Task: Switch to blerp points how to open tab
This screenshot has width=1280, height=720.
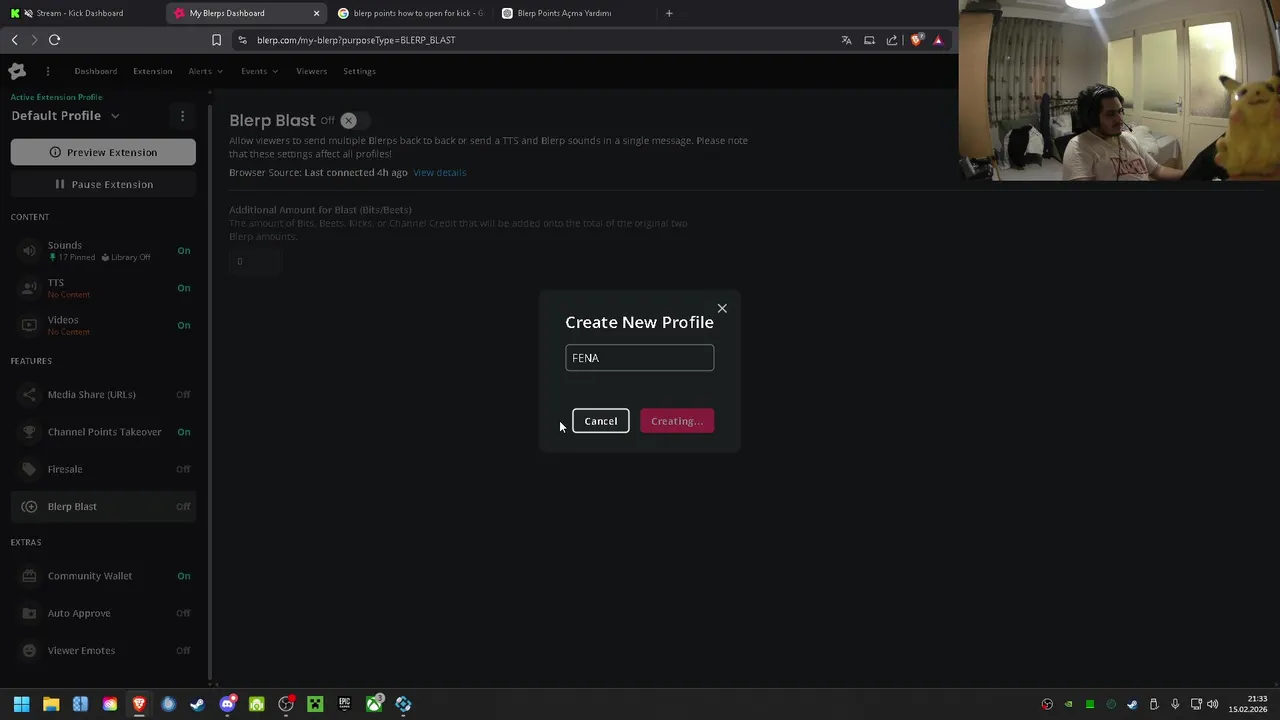Action: 412,13
